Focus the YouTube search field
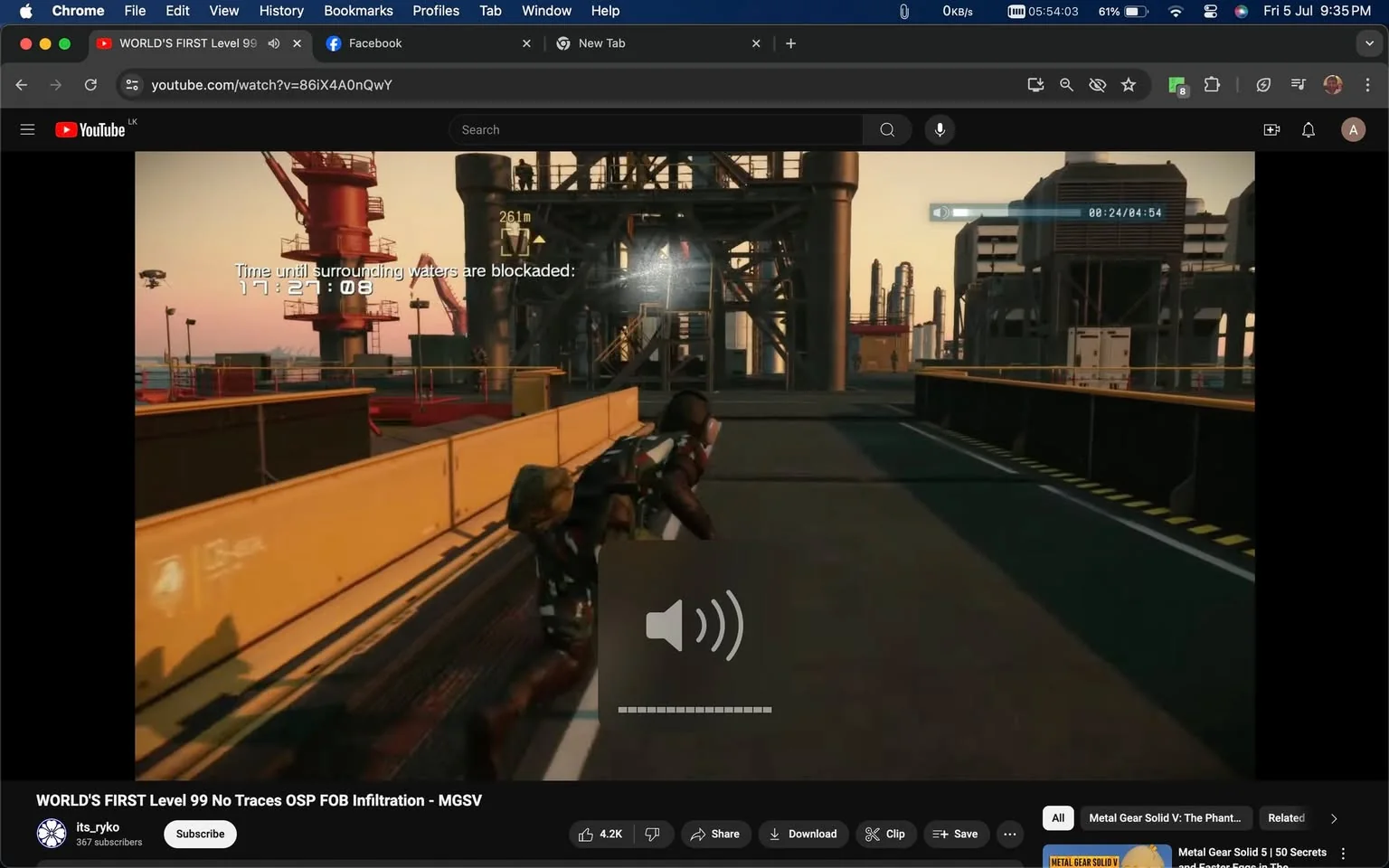This screenshot has height=868, width=1389. coord(656,129)
